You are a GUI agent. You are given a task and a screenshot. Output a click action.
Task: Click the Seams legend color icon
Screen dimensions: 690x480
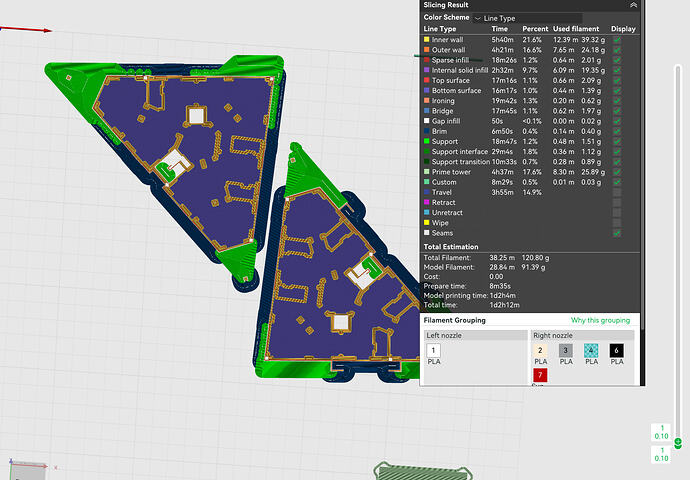point(426,233)
